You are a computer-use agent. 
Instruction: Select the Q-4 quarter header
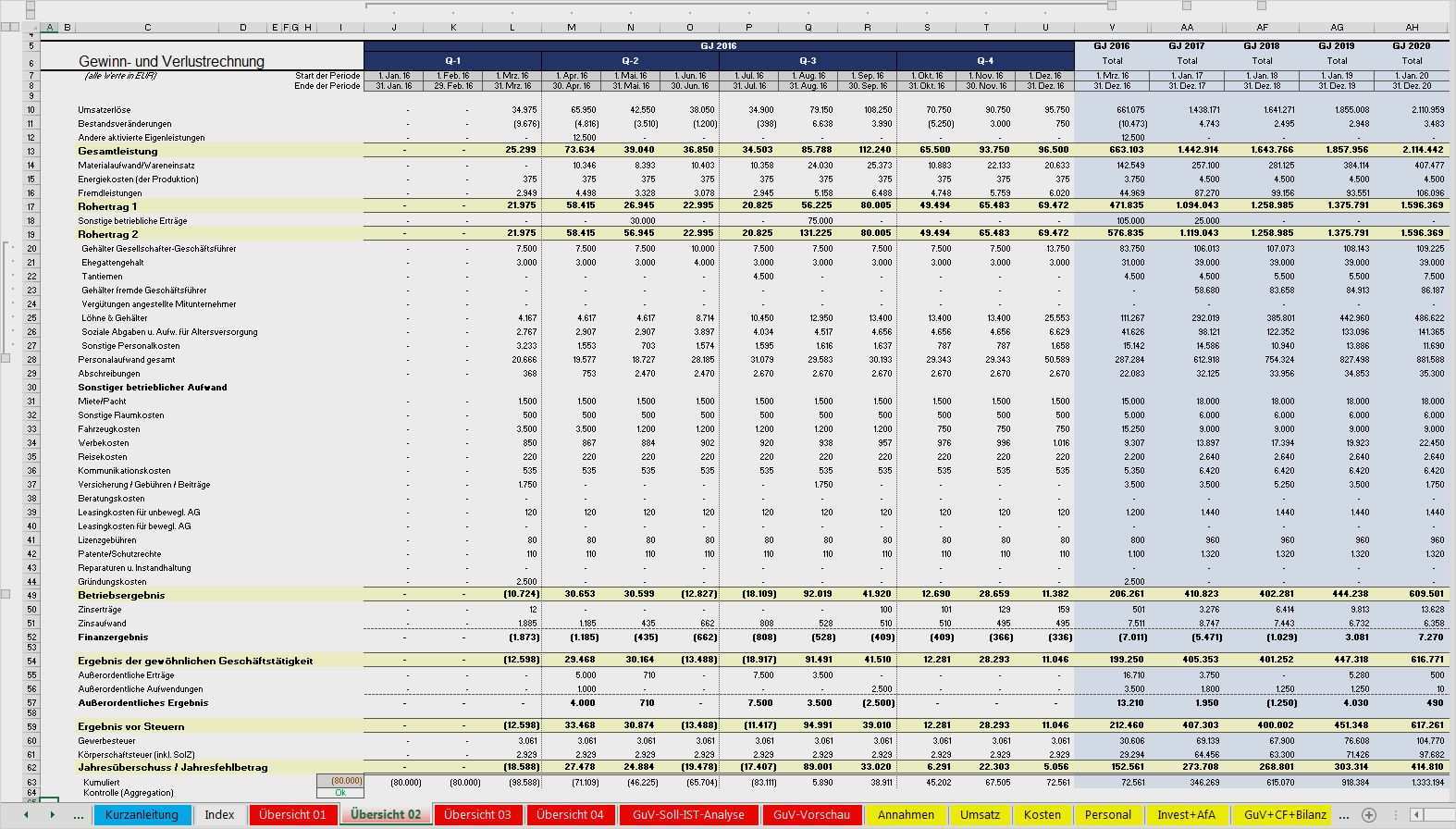point(985,60)
